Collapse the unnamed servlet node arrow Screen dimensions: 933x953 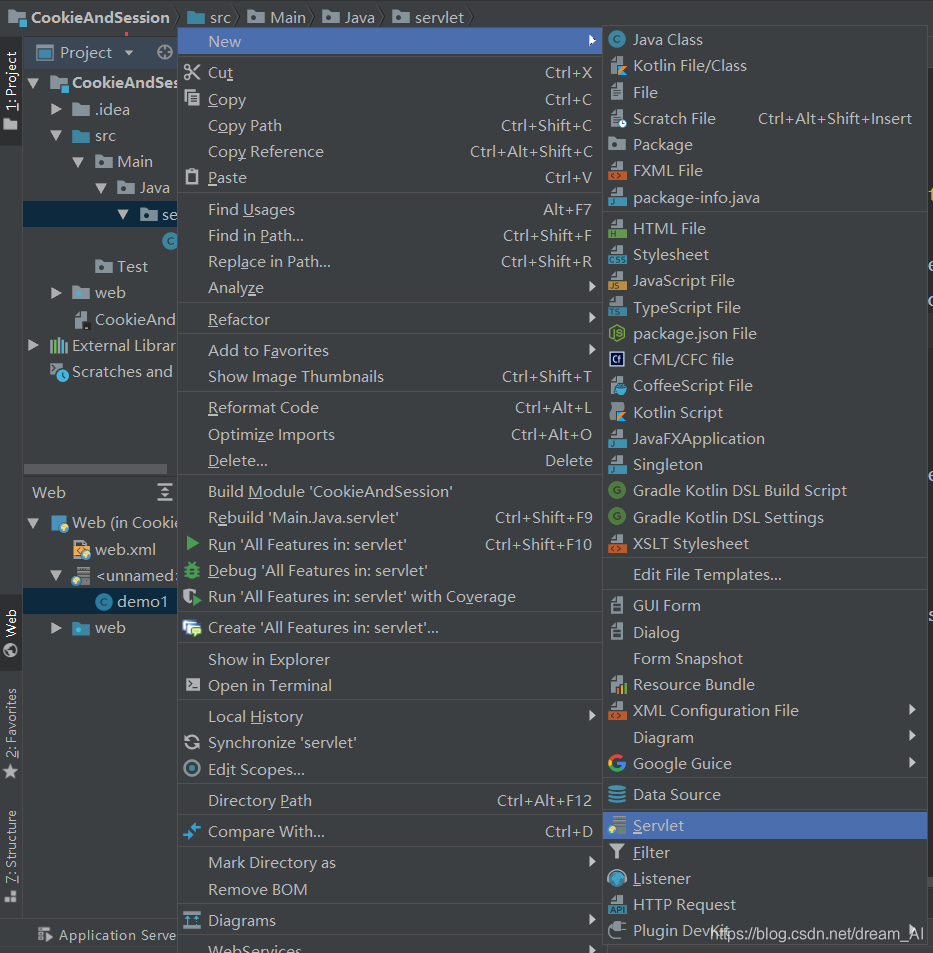pyautogui.click(x=57, y=575)
